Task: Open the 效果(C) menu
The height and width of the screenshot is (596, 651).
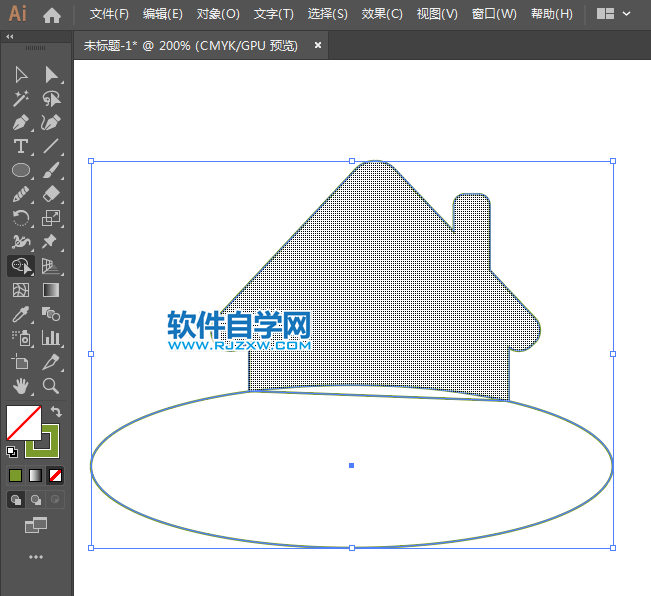Action: [x=382, y=14]
